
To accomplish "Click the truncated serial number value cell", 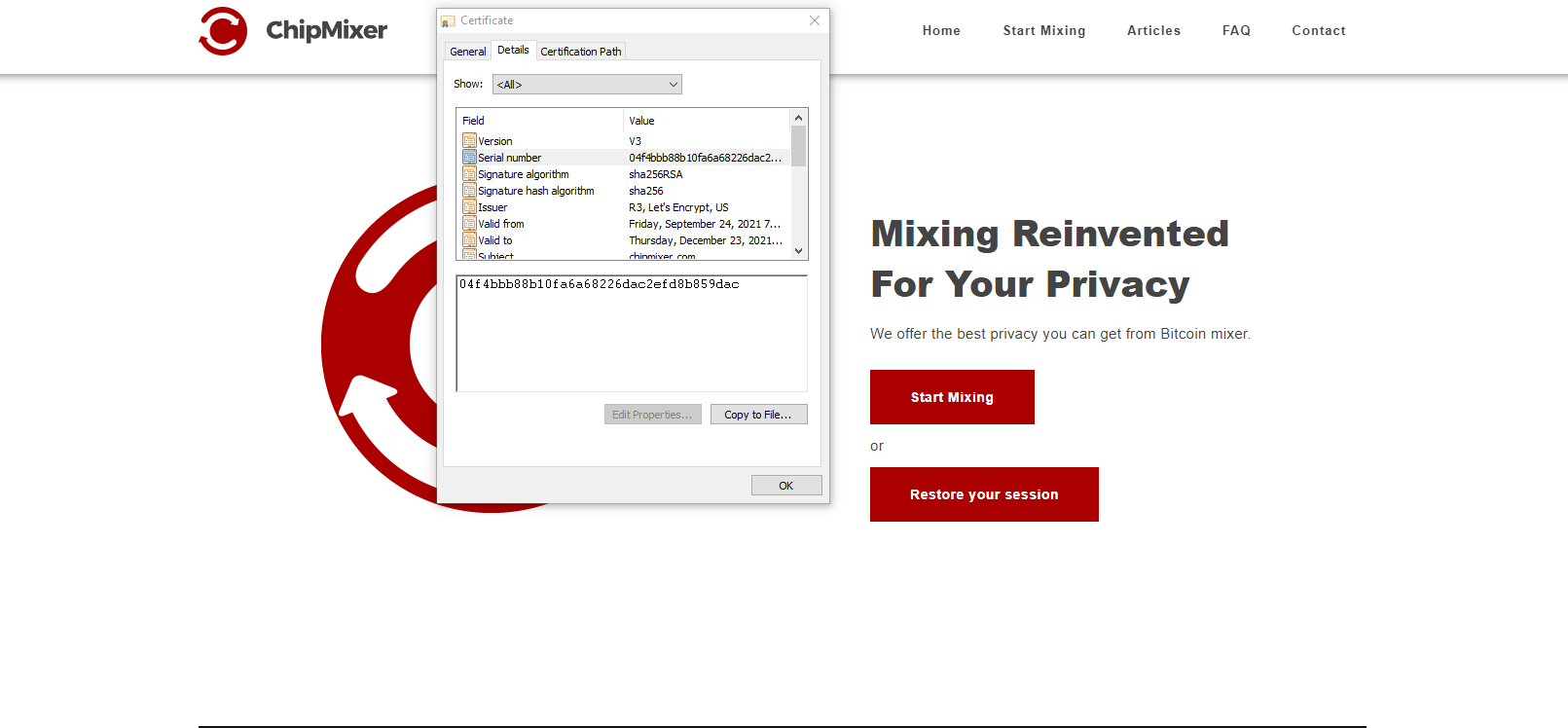I will tap(706, 158).
